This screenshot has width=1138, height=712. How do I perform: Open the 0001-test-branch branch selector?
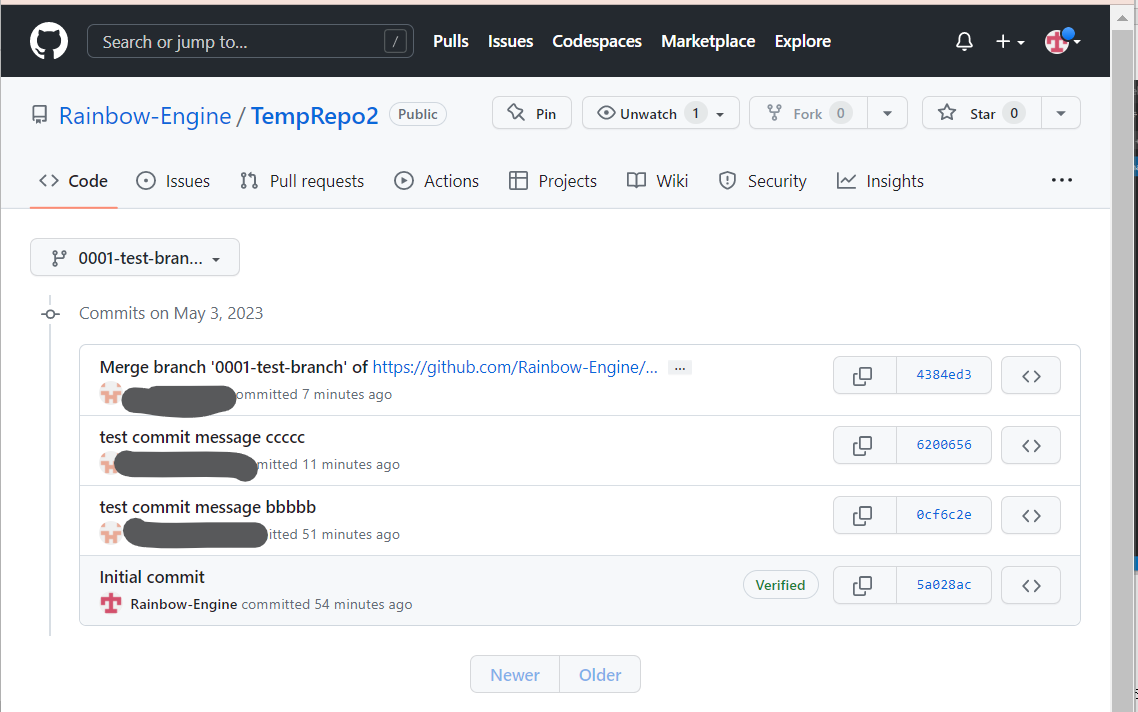[135, 258]
